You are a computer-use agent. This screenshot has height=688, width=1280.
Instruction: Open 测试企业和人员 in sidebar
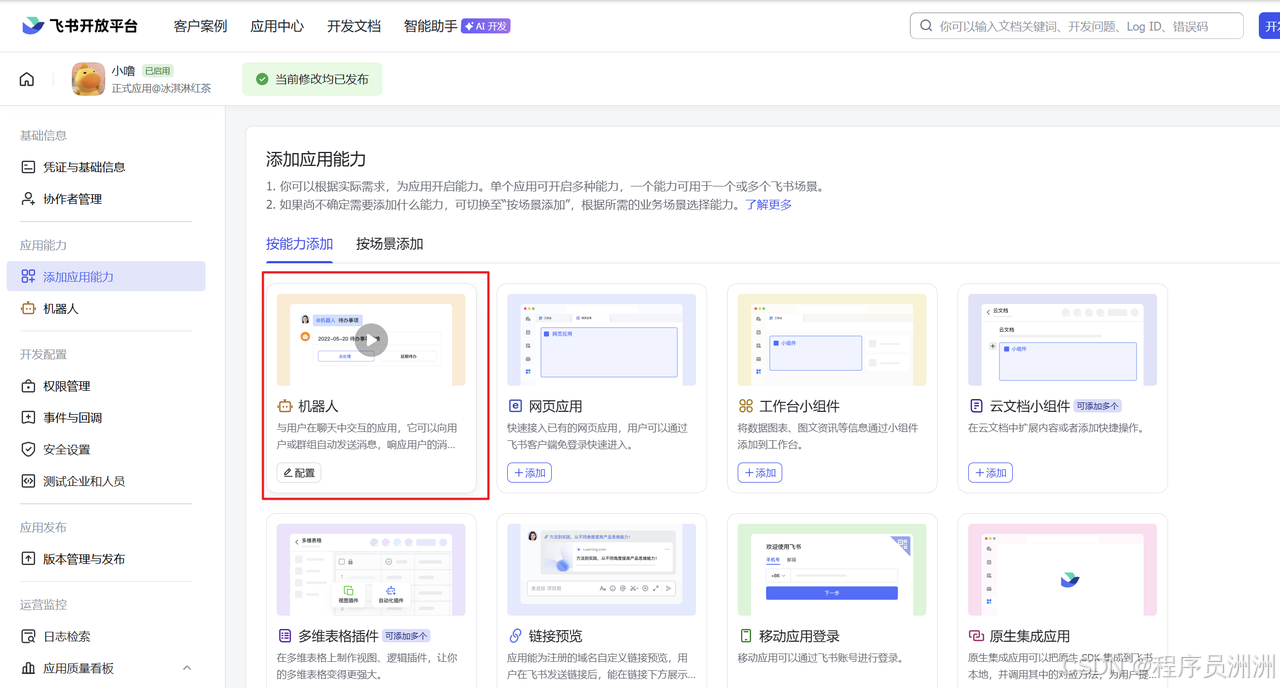coord(106,481)
